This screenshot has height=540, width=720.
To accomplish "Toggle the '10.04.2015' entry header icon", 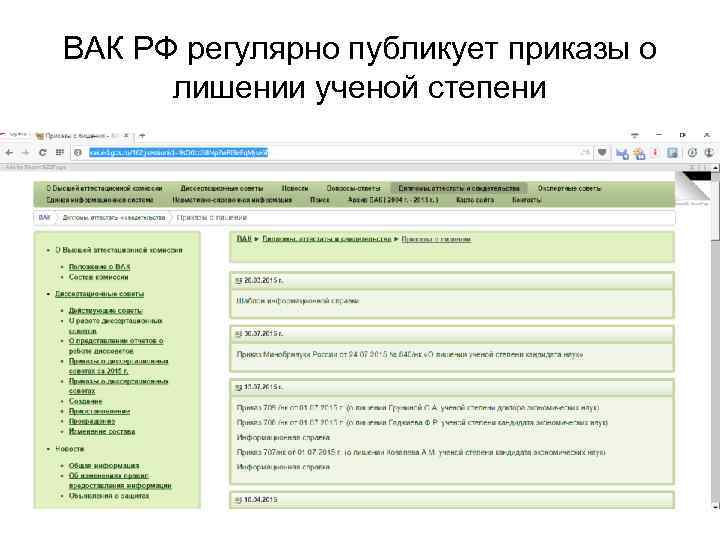I will point(238,500).
